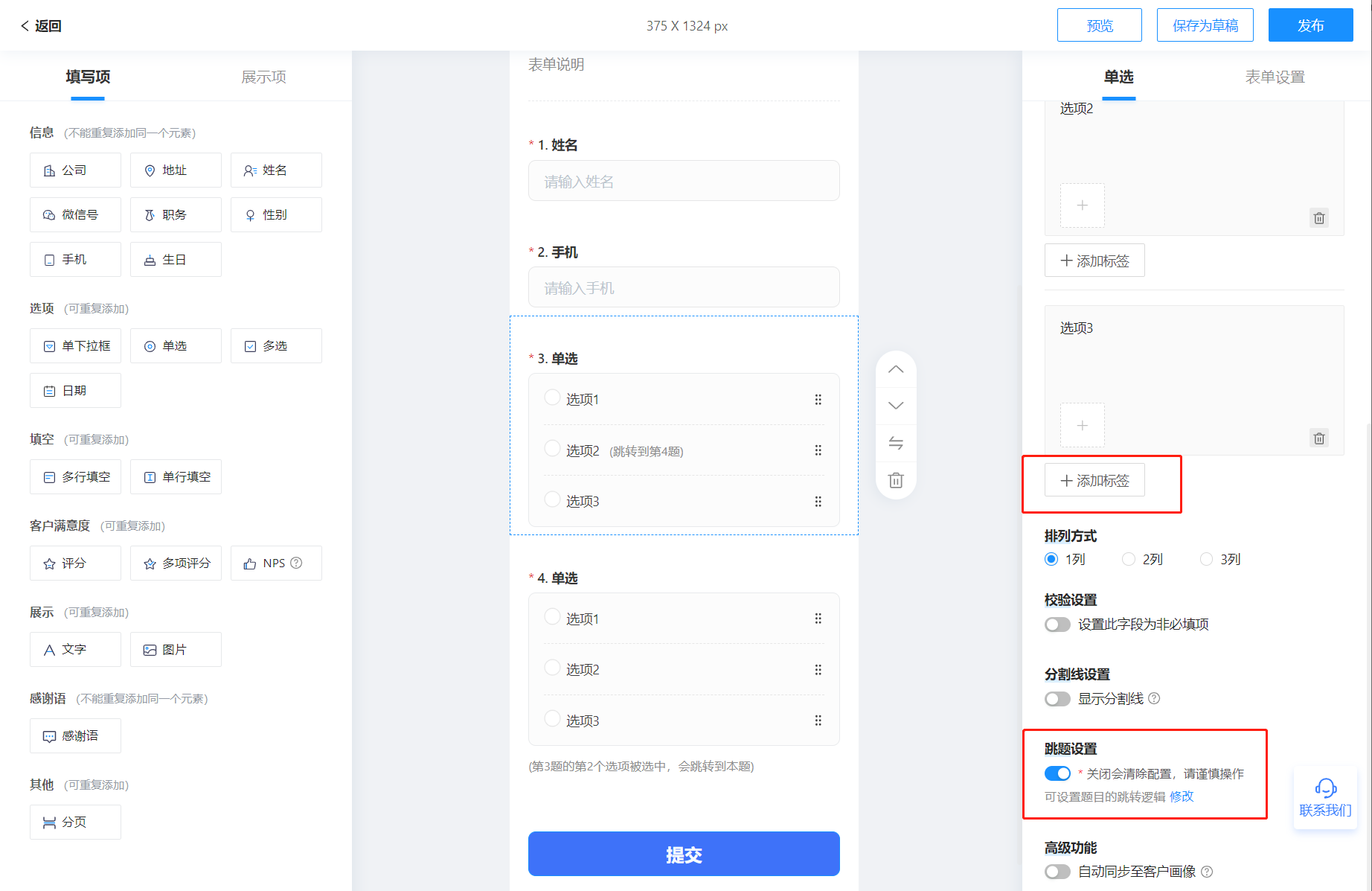Select 选项2 radio in question 4

pos(552,668)
